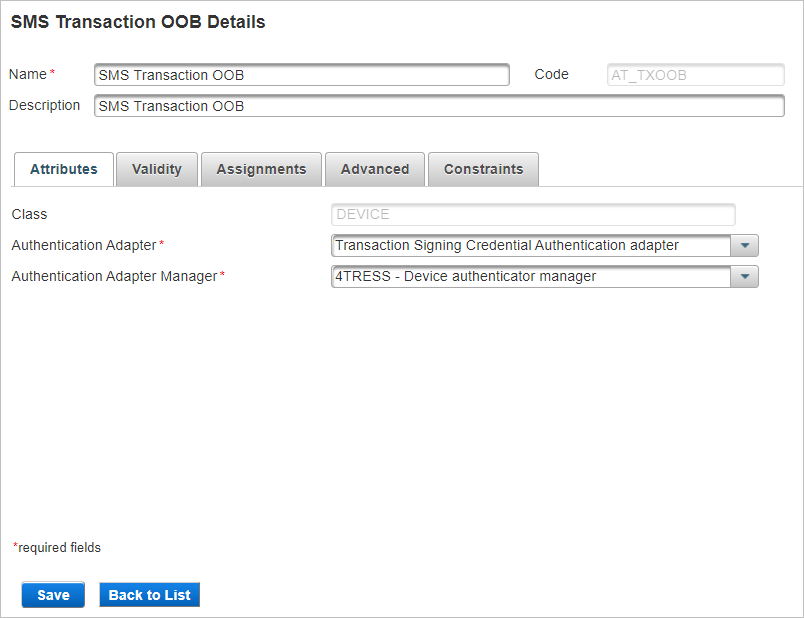Click the Name required asterisk label

click(31, 73)
